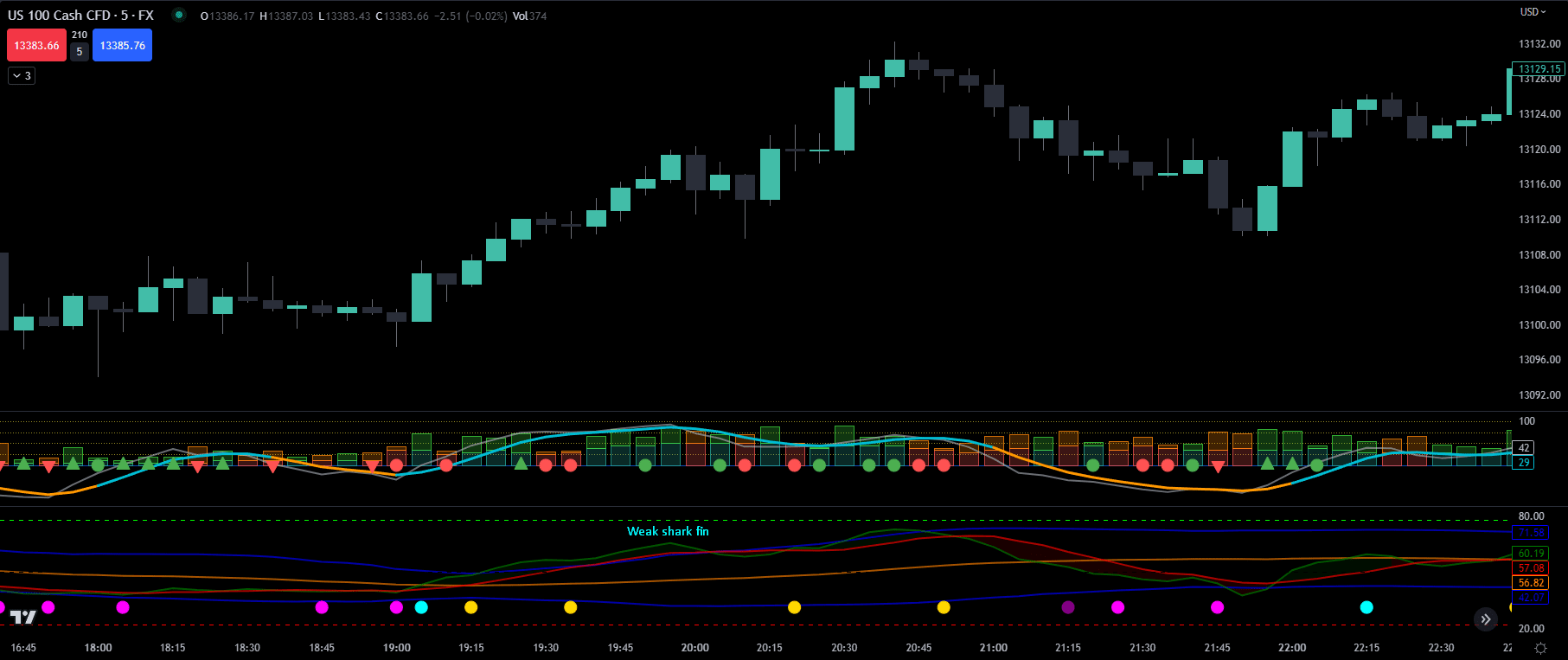
Task: Click the red down-triangle marker near 21:45
Action: point(1218,467)
